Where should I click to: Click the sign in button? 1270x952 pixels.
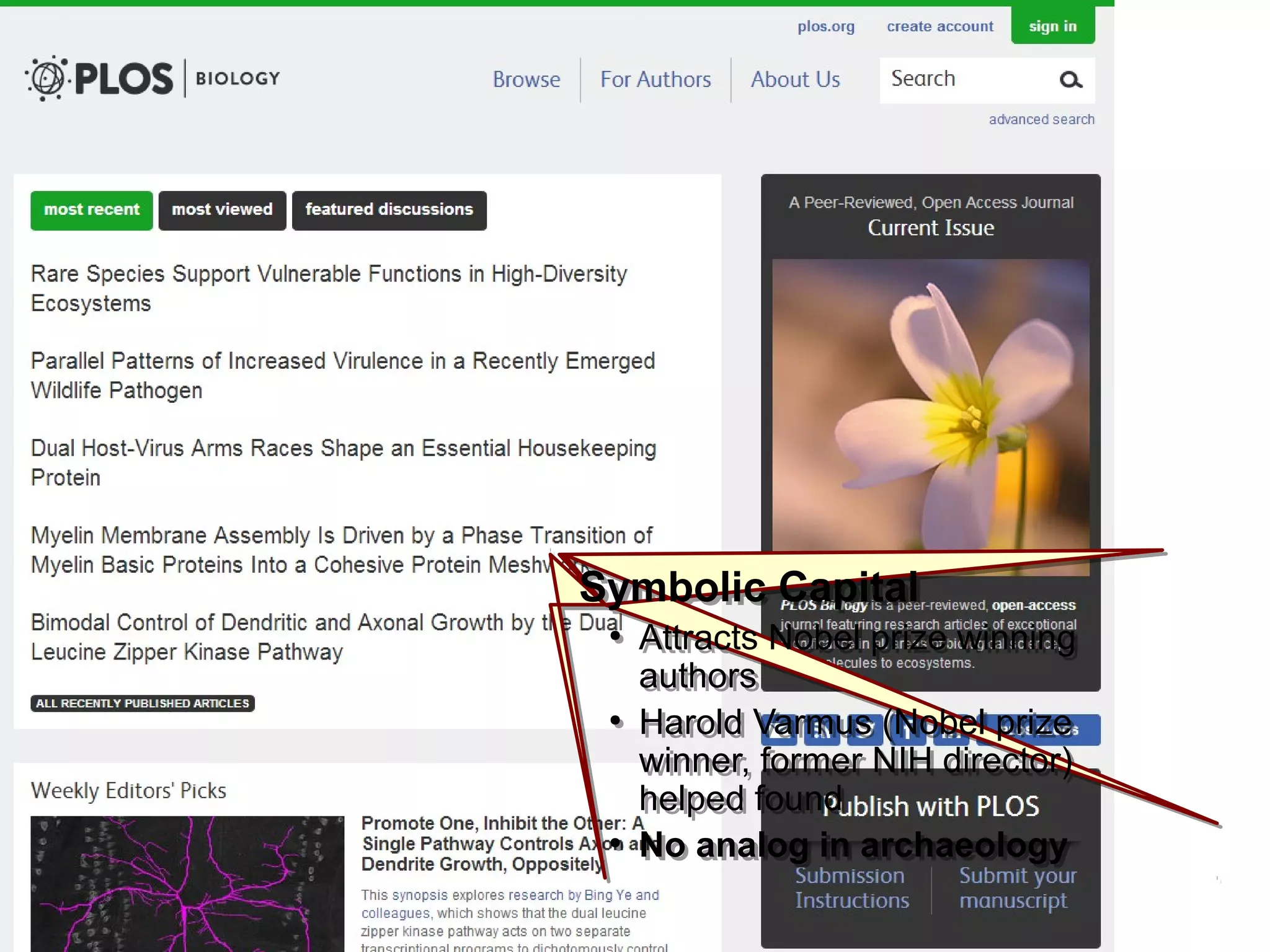(x=1052, y=26)
